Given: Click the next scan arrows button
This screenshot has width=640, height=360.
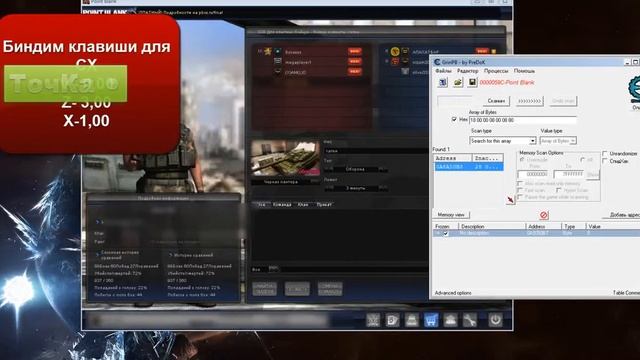Looking at the screenshot, I should [x=529, y=101].
